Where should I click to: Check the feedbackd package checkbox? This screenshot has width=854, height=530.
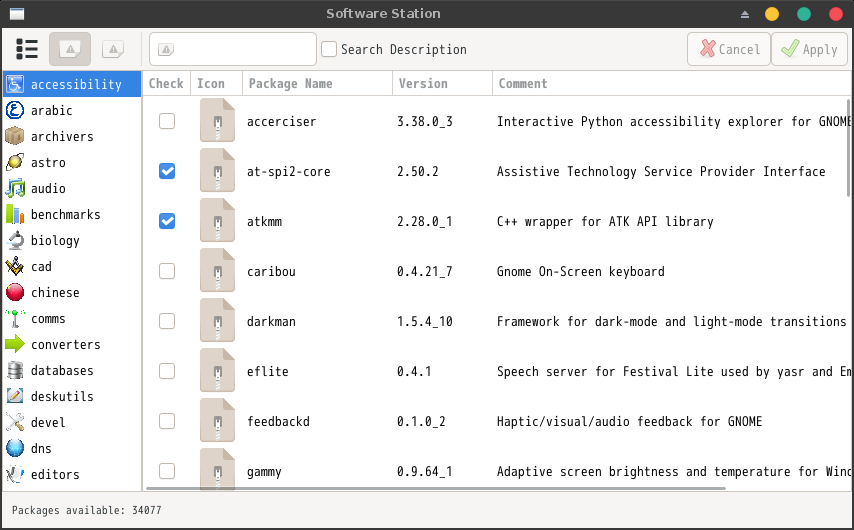(x=167, y=421)
